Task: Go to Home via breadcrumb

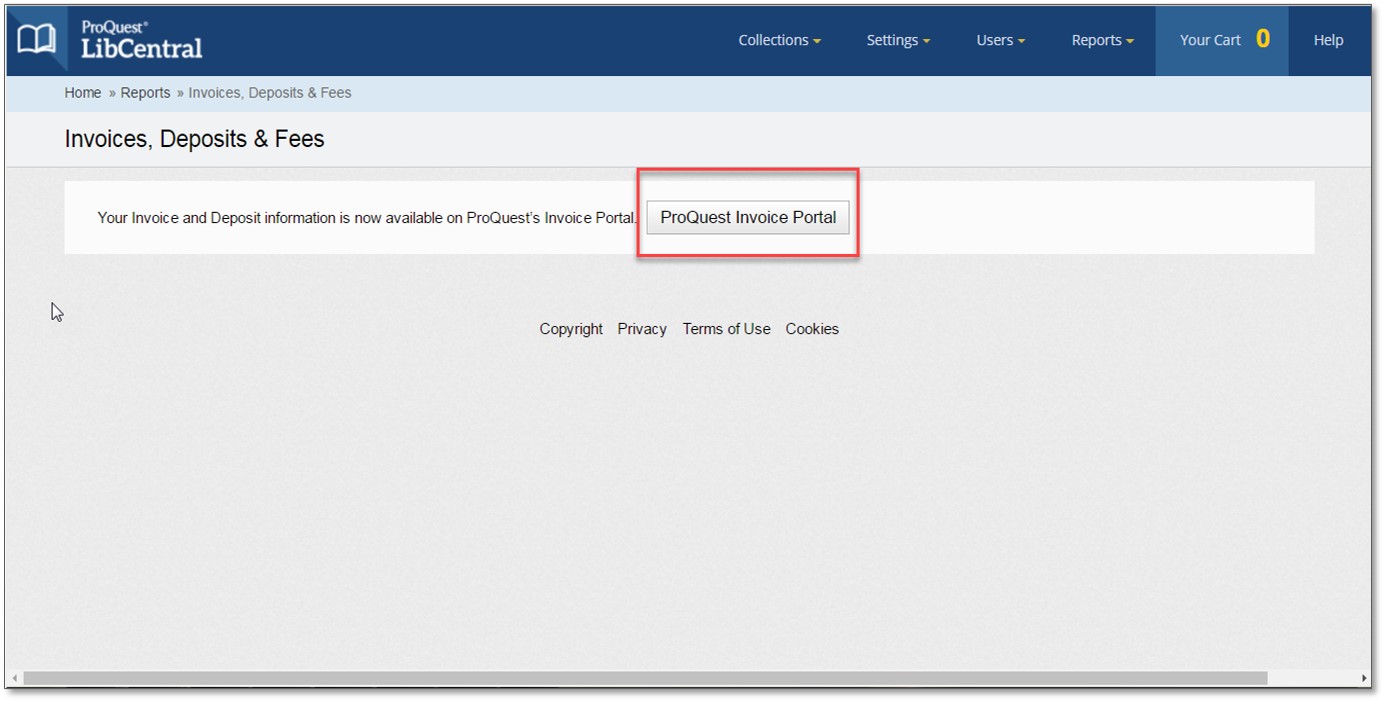Action: 83,93
